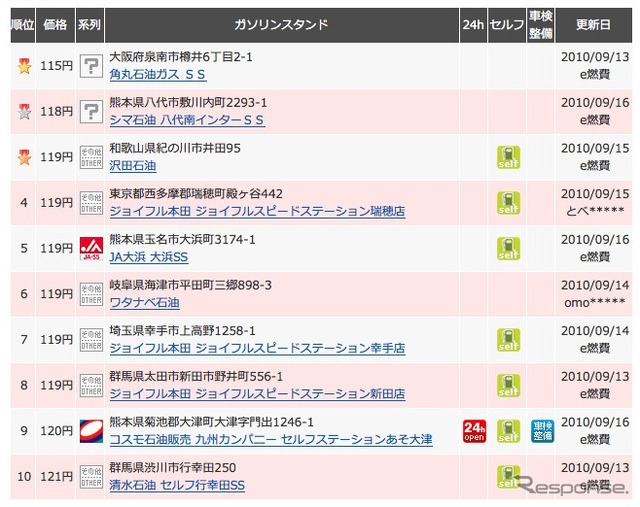
Task: Click the 24h open icon in あそ大津 row
Action: pyautogui.click(x=474, y=431)
